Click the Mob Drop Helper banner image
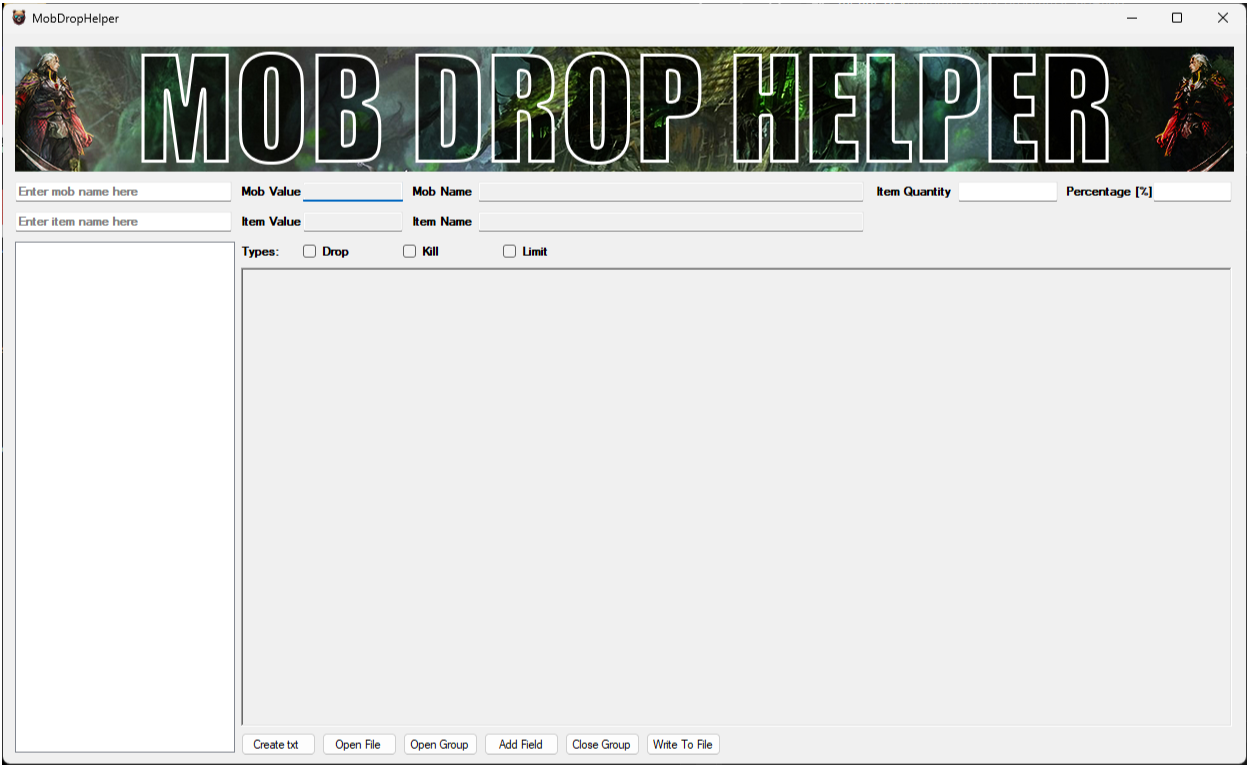 [x=624, y=109]
